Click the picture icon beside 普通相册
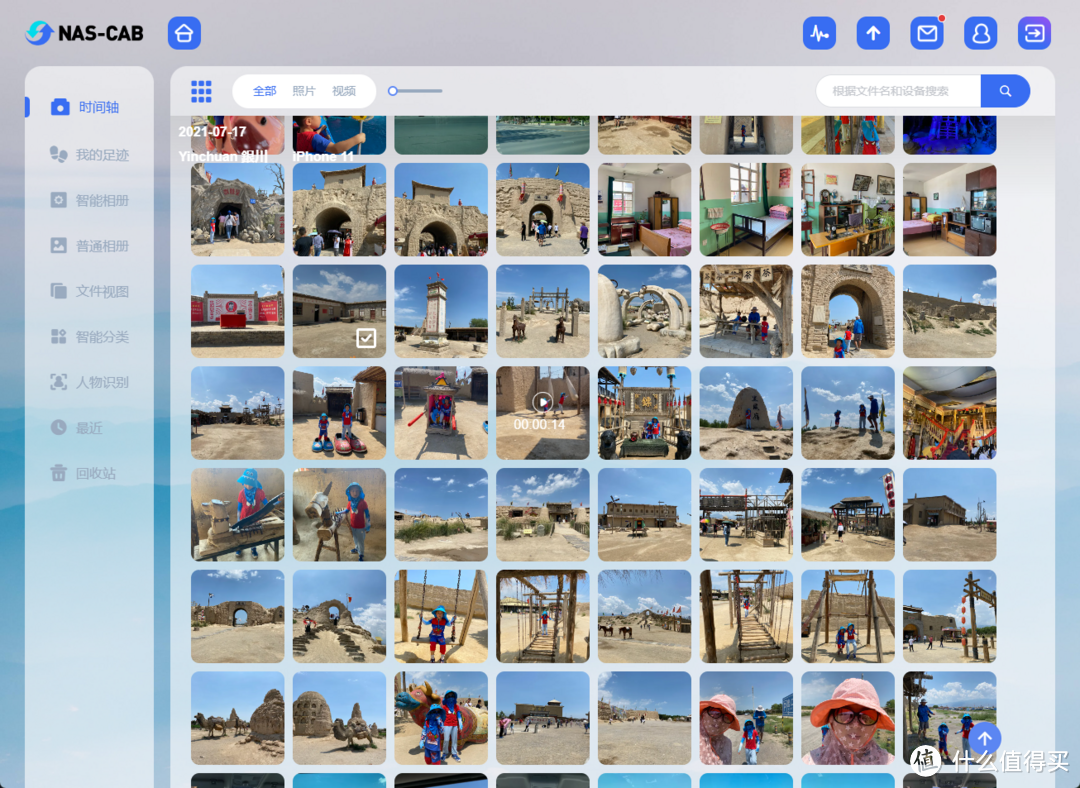 (x=59, y=245)
